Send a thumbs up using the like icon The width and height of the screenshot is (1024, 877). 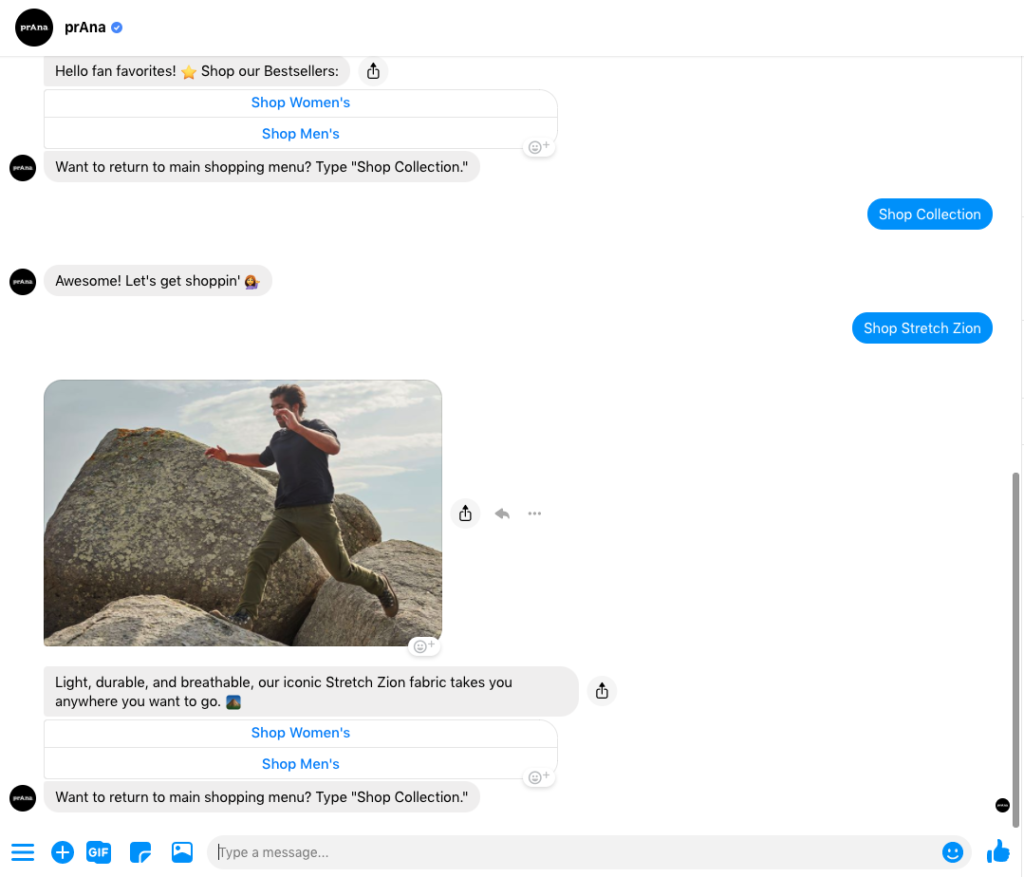(998, 851)
